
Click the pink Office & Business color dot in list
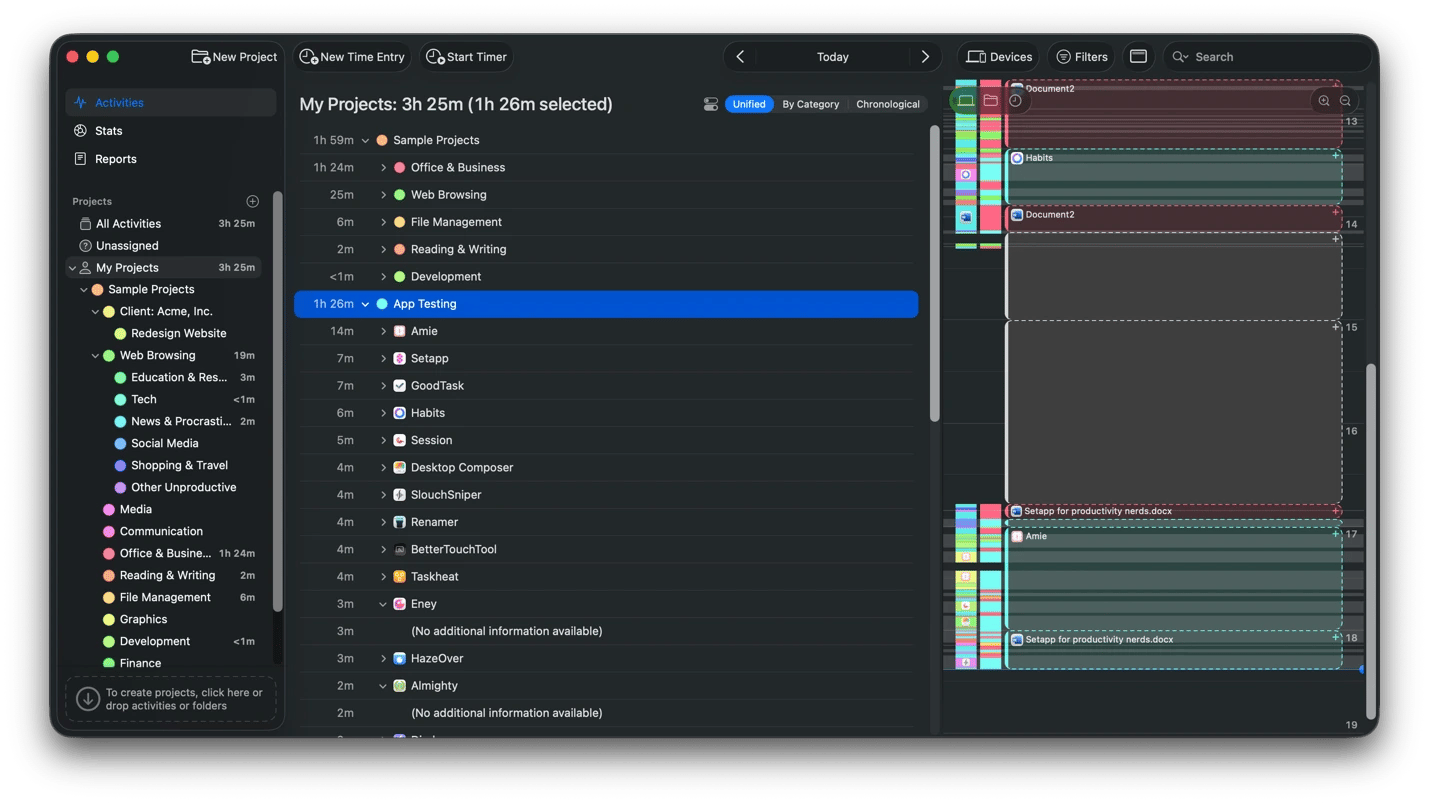click(399, 167)
